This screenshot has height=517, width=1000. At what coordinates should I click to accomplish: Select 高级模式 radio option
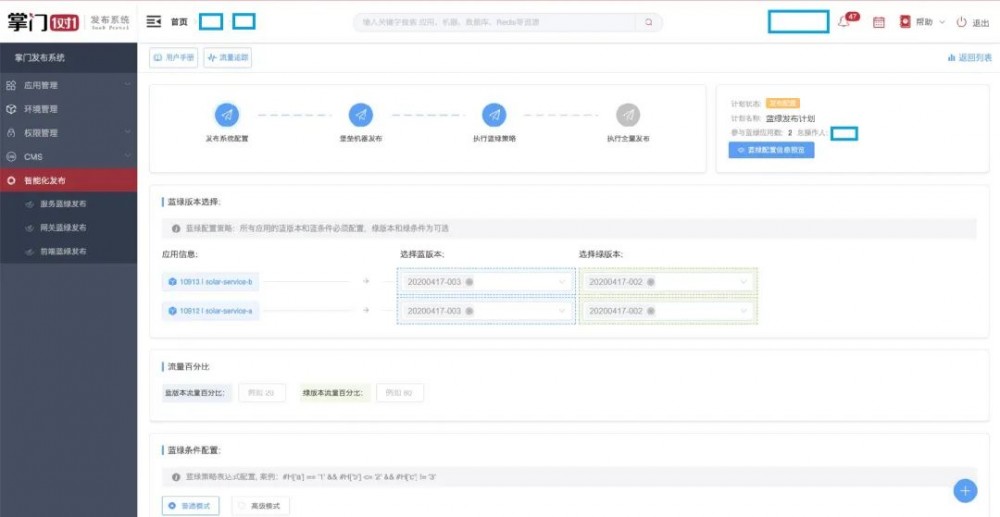pyautogui.click(x=260, y=506)
